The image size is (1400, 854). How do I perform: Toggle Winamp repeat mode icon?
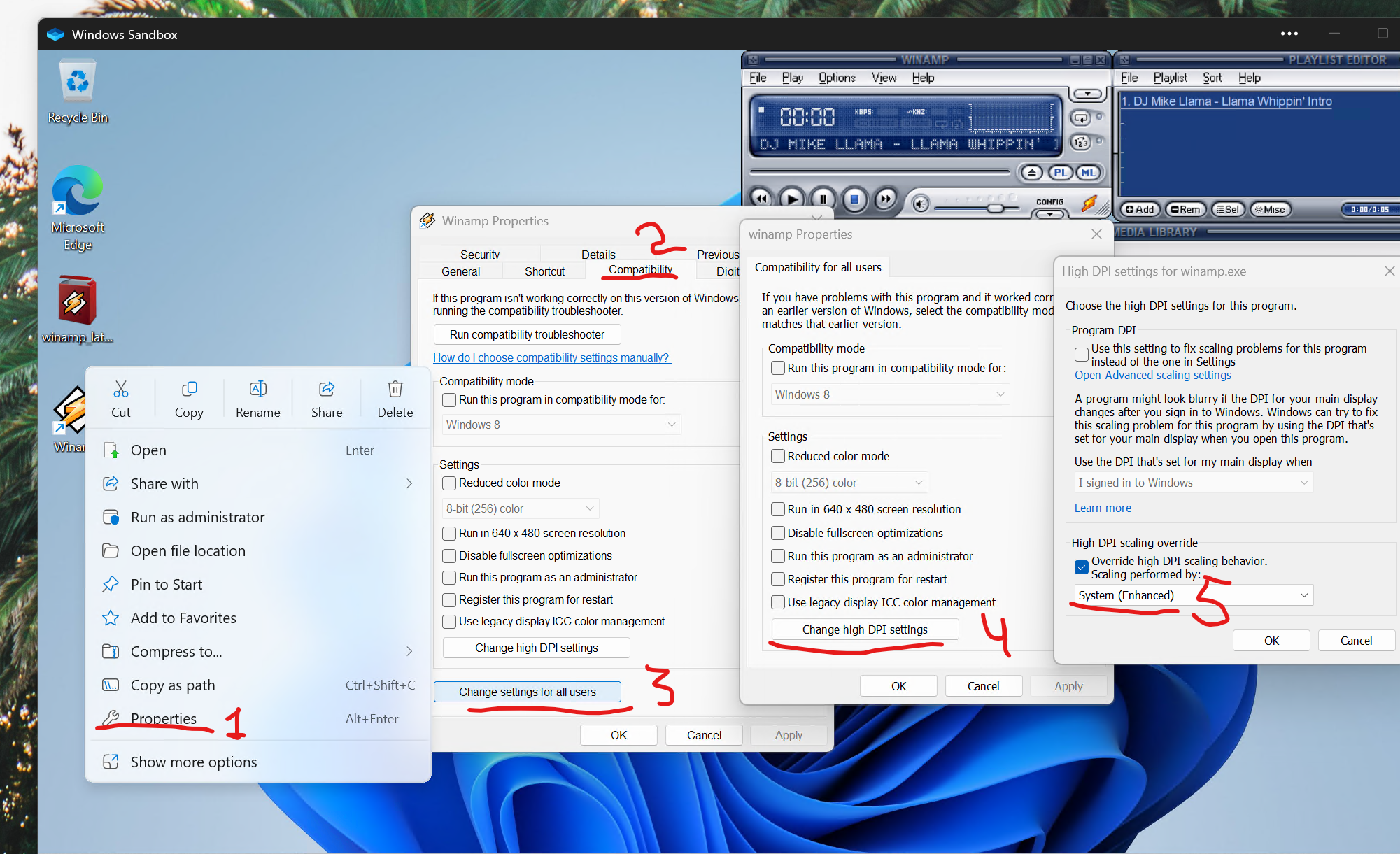click(x=1081, y=118)
